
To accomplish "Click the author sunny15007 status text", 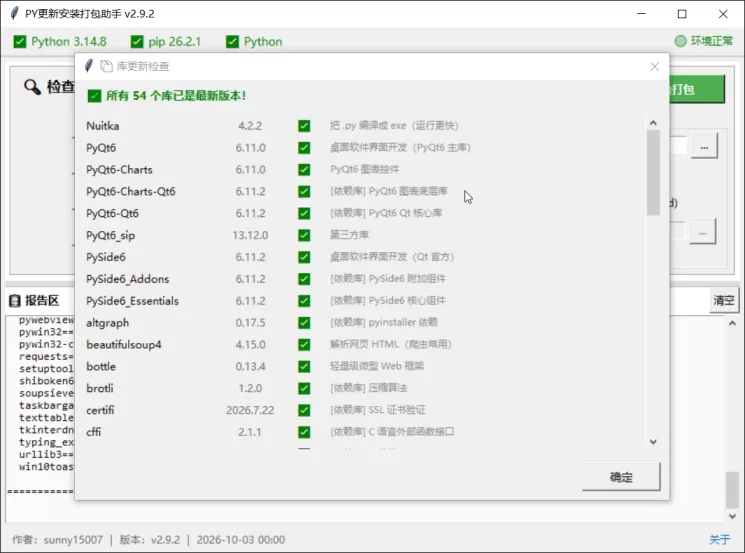I will pos(57,540).
